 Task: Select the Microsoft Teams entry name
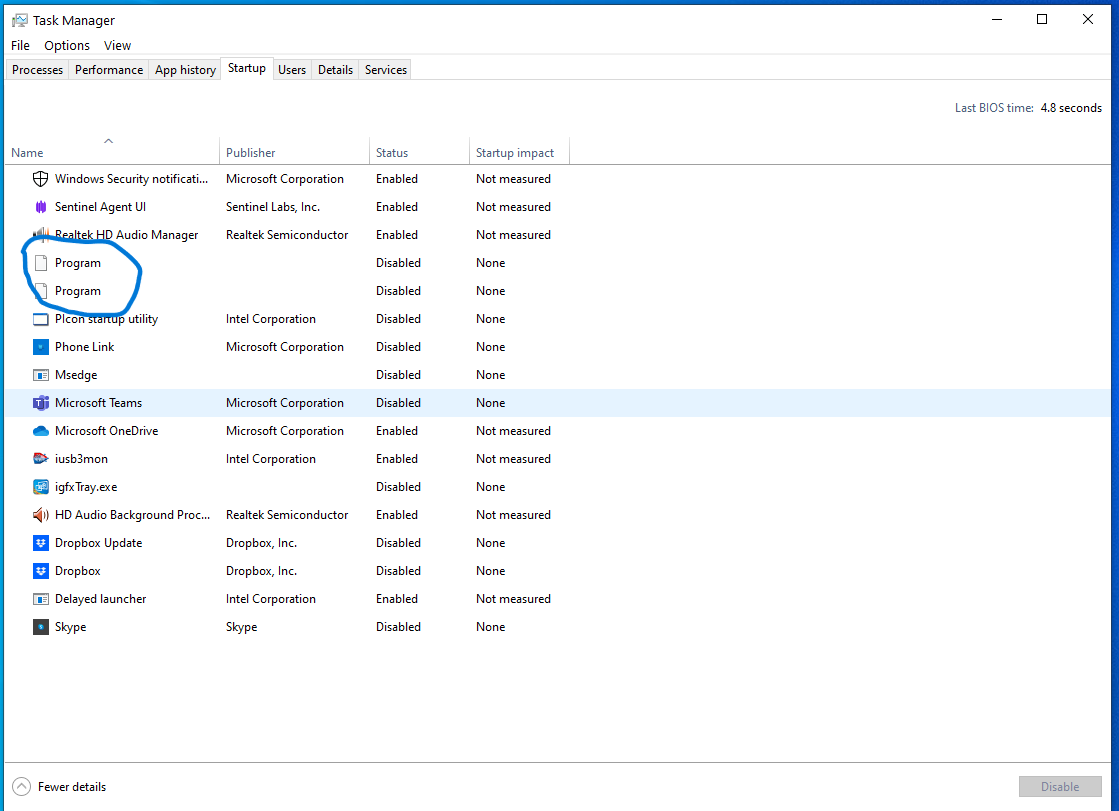(x=98, y=403)
